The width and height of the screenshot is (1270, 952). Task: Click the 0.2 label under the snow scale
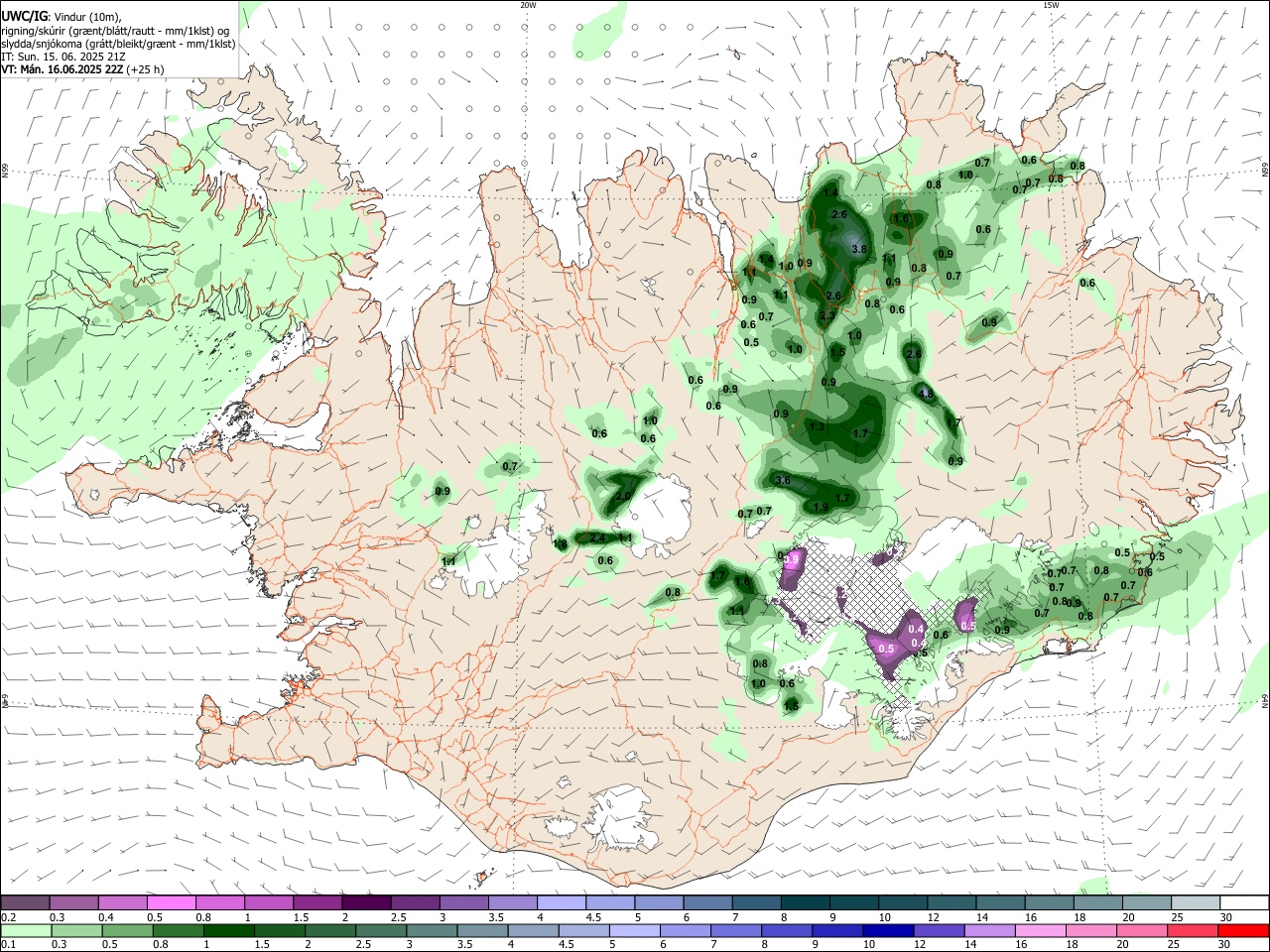coord(8,917)
